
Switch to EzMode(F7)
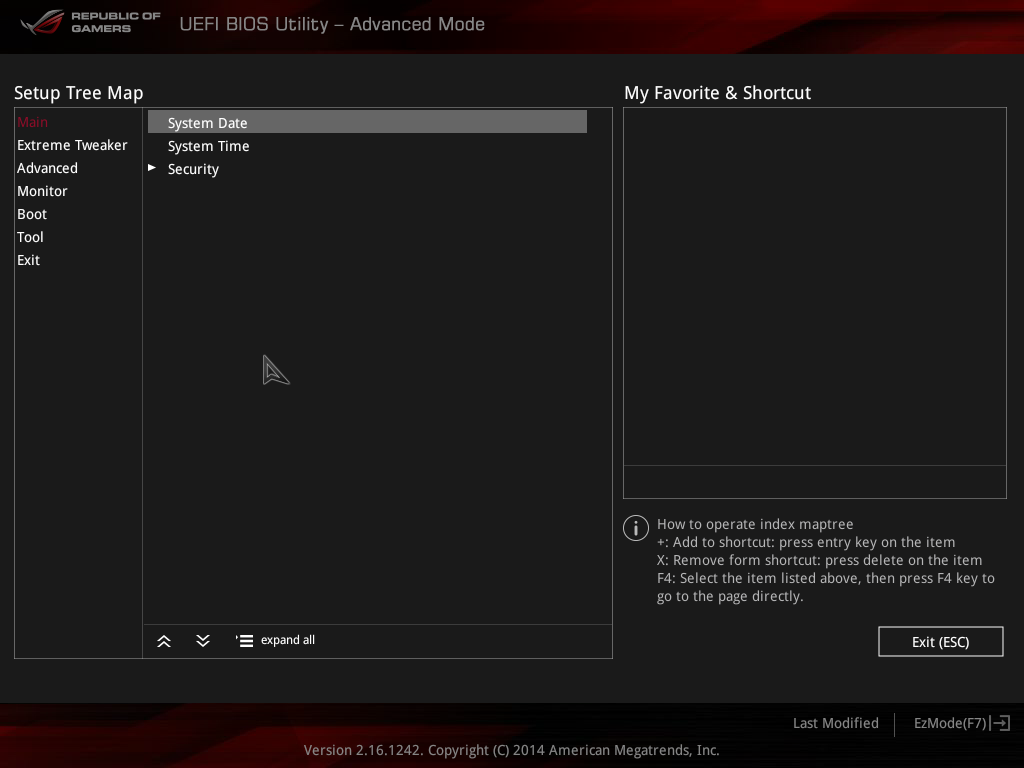950,723
